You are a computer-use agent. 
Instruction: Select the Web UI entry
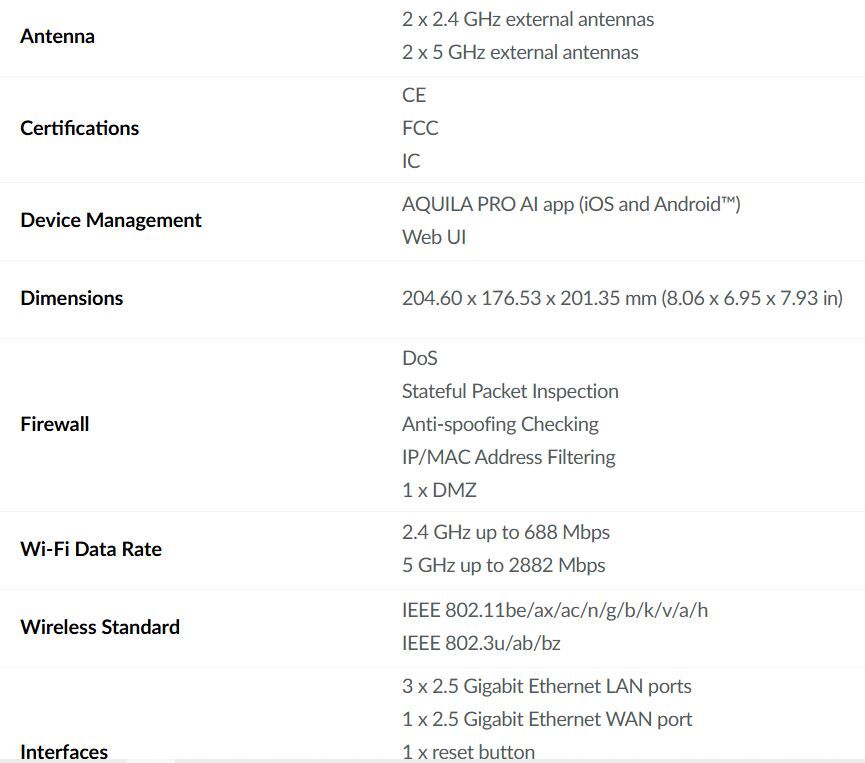434,237
